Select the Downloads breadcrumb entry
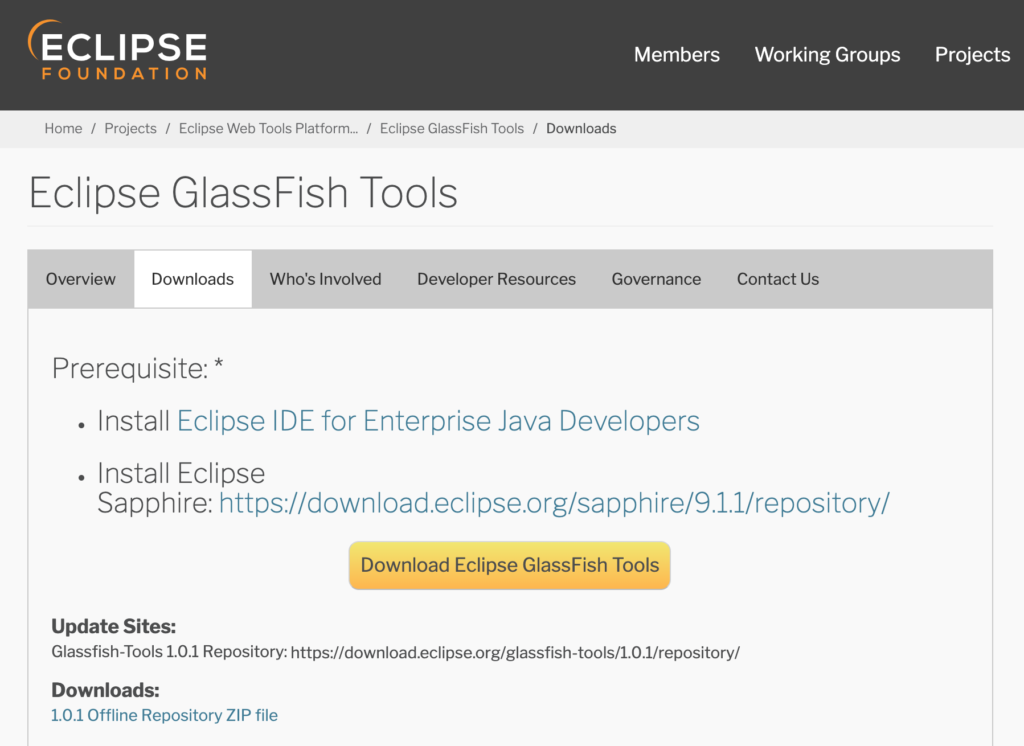The image size is (1024, 746). pos(581,128)
